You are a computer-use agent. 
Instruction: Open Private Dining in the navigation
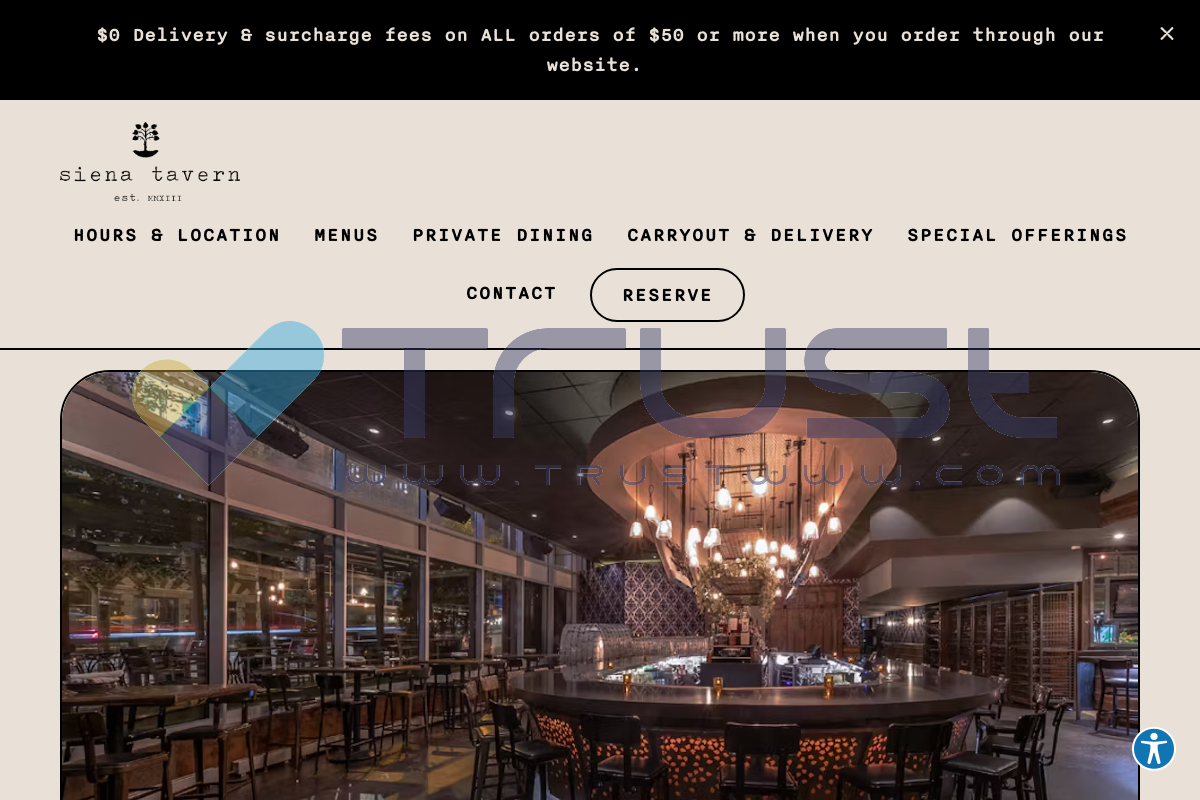503,236
